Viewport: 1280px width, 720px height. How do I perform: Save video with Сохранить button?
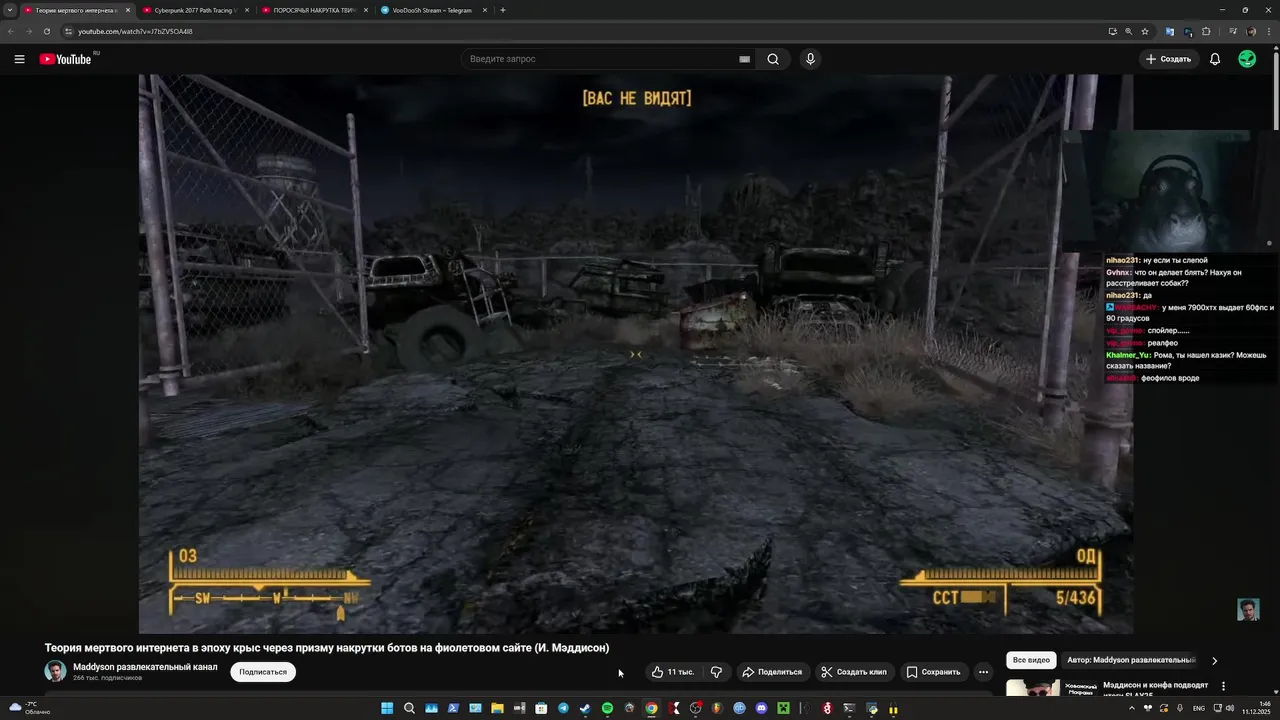933,672
